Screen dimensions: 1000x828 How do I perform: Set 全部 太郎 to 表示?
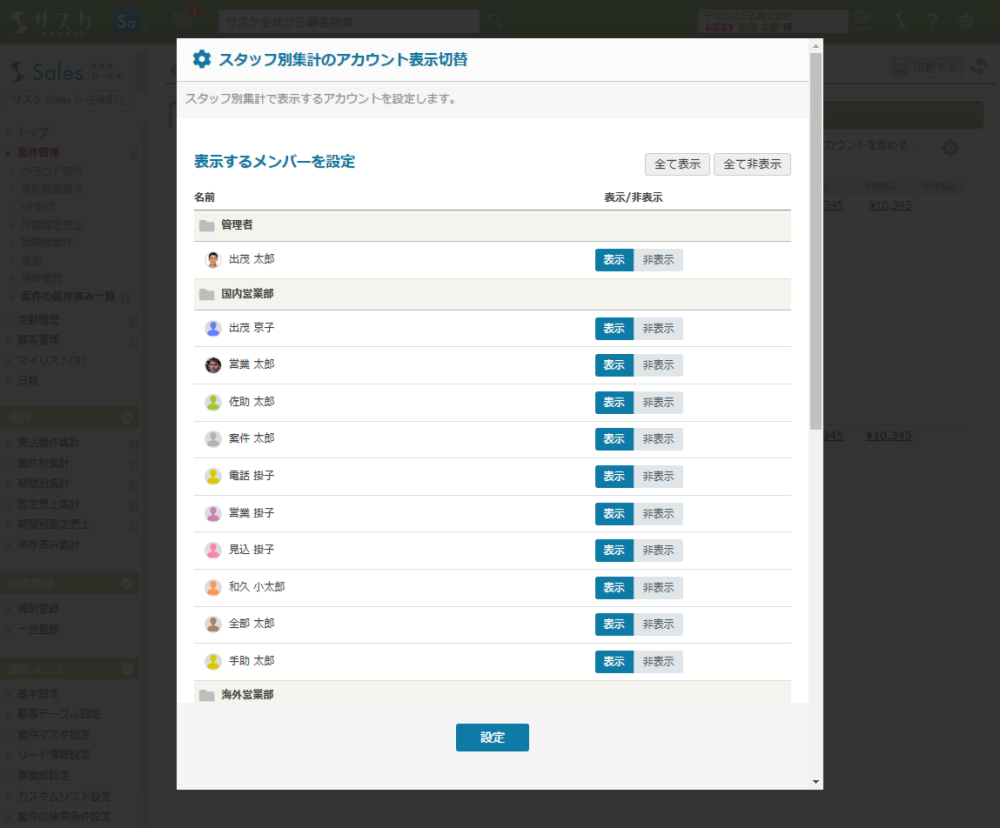(x=614, y=624)
